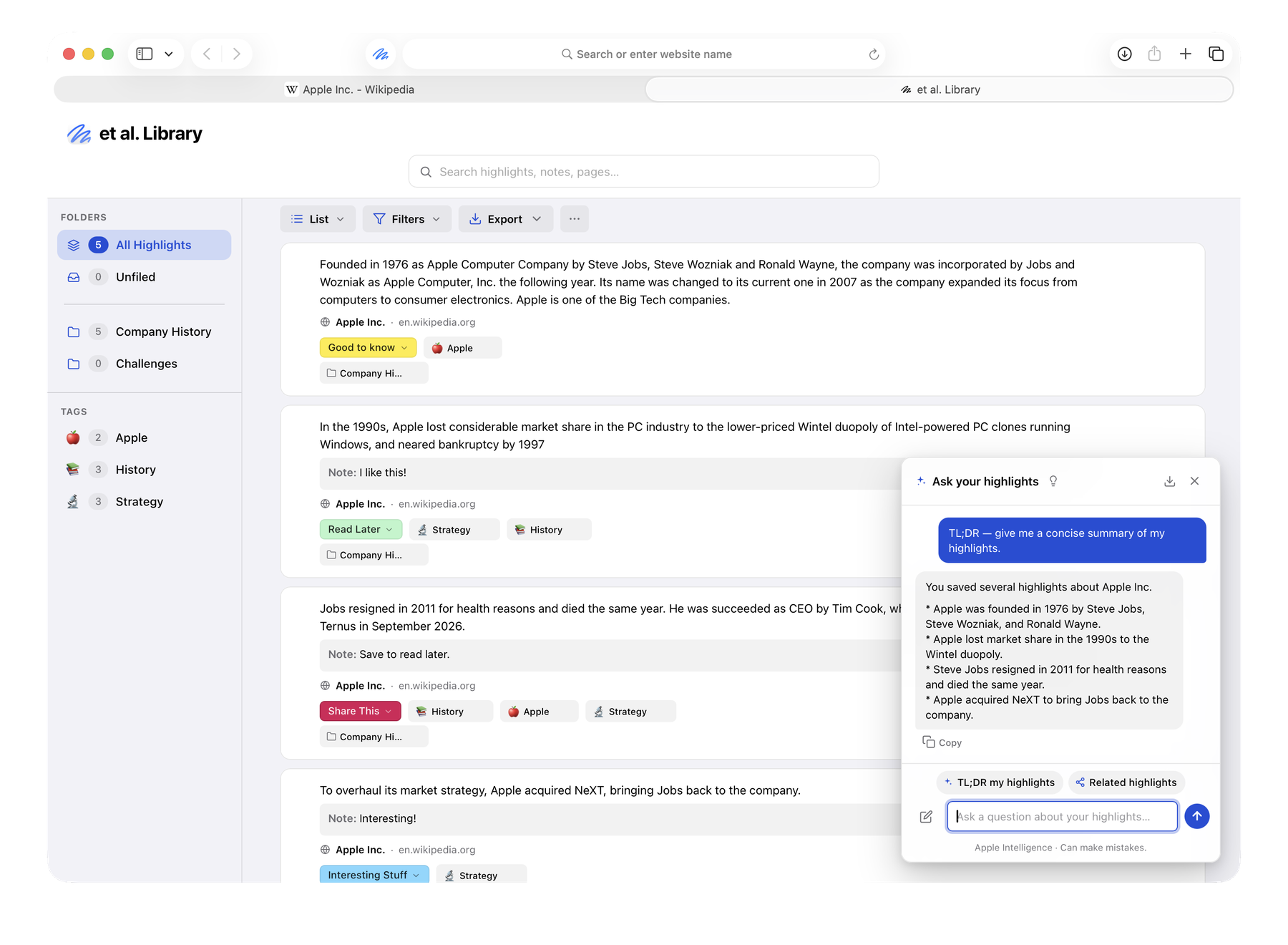The width and height of the screenshot is (1288, 945).
Task: Switch to the Apple Inc. - Wikipedia tab
Action: tap(350, 89)
